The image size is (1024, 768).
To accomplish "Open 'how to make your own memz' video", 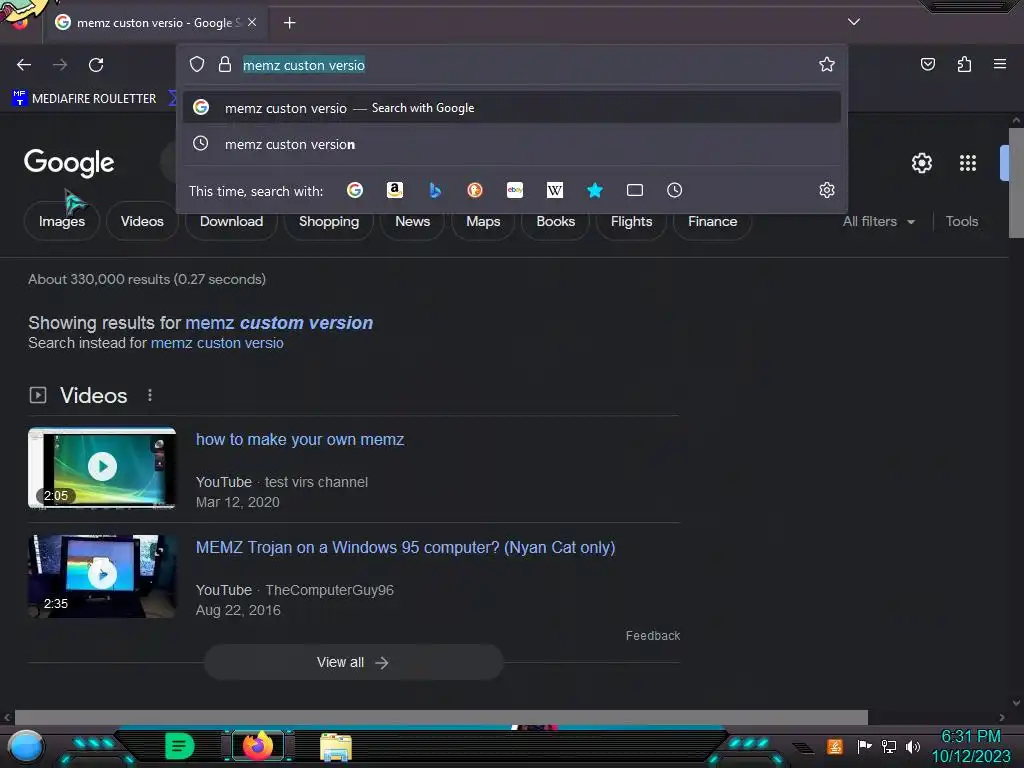I will [x=300, y=440].
